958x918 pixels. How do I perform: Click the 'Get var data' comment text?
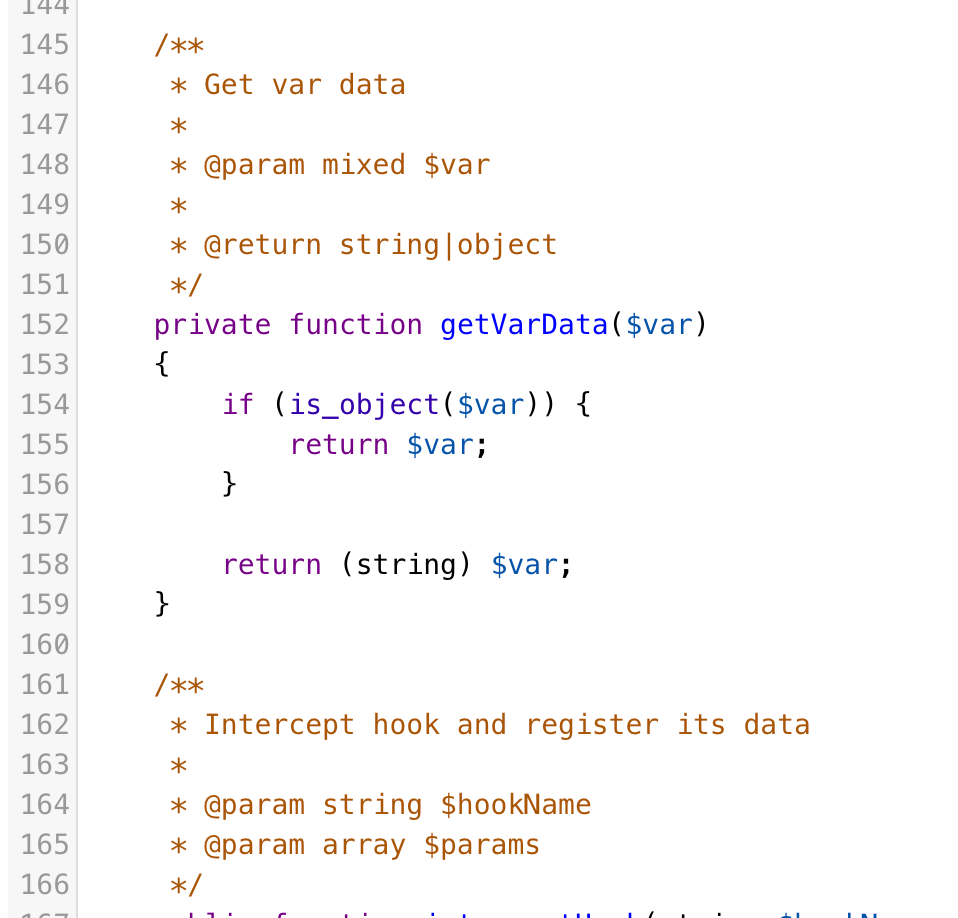click(305, 85)
